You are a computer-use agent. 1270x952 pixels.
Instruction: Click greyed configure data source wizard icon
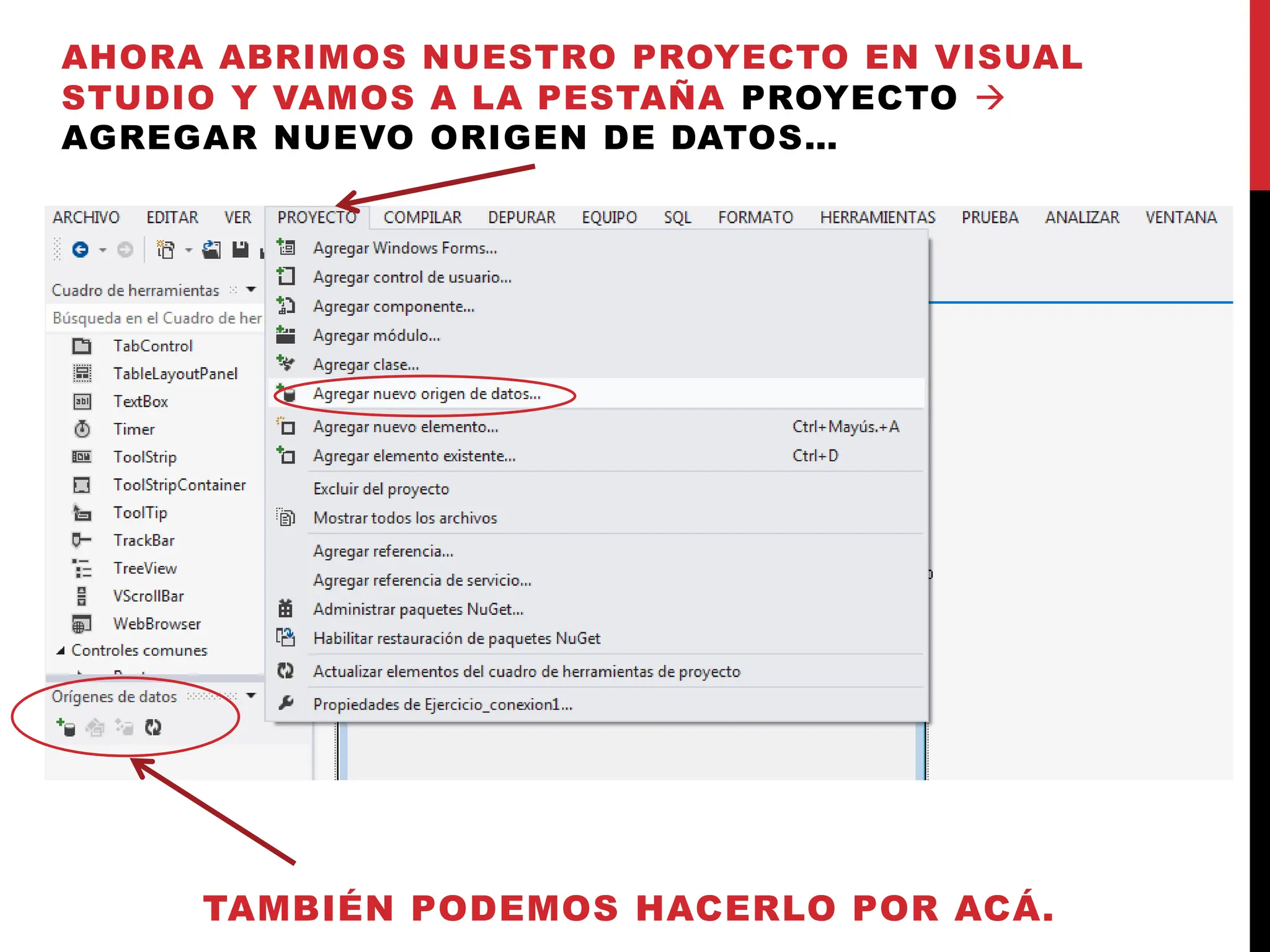coord(124,727)
